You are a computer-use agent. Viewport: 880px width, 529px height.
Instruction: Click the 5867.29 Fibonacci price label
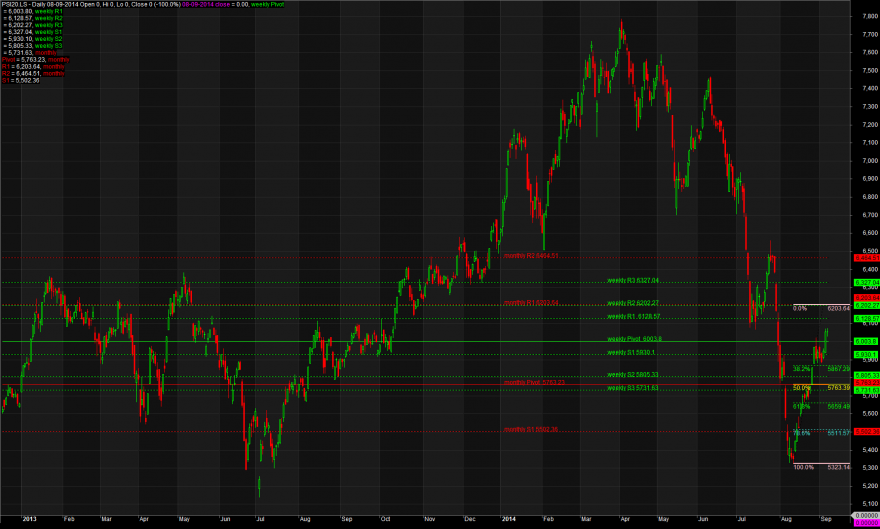838,369
